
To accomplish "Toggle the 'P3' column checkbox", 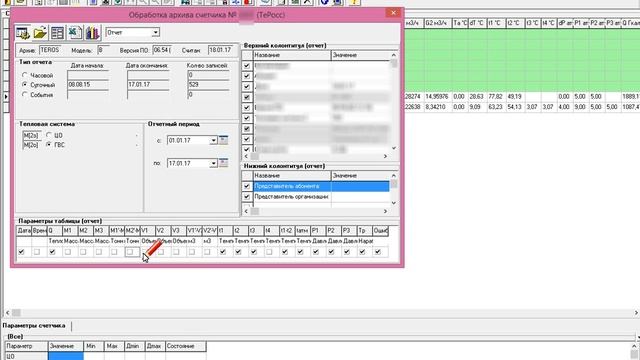I will tap(347, 252).
